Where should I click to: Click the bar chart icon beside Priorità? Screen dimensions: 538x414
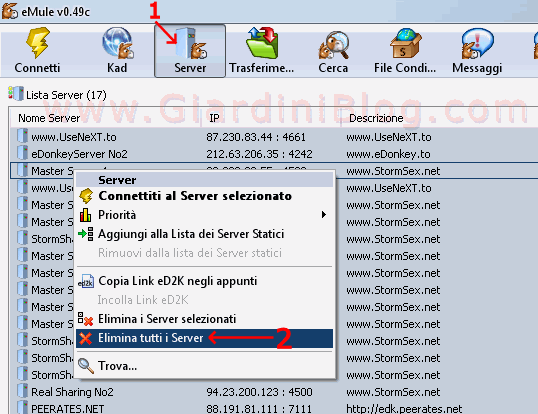[x=85, y=215]
